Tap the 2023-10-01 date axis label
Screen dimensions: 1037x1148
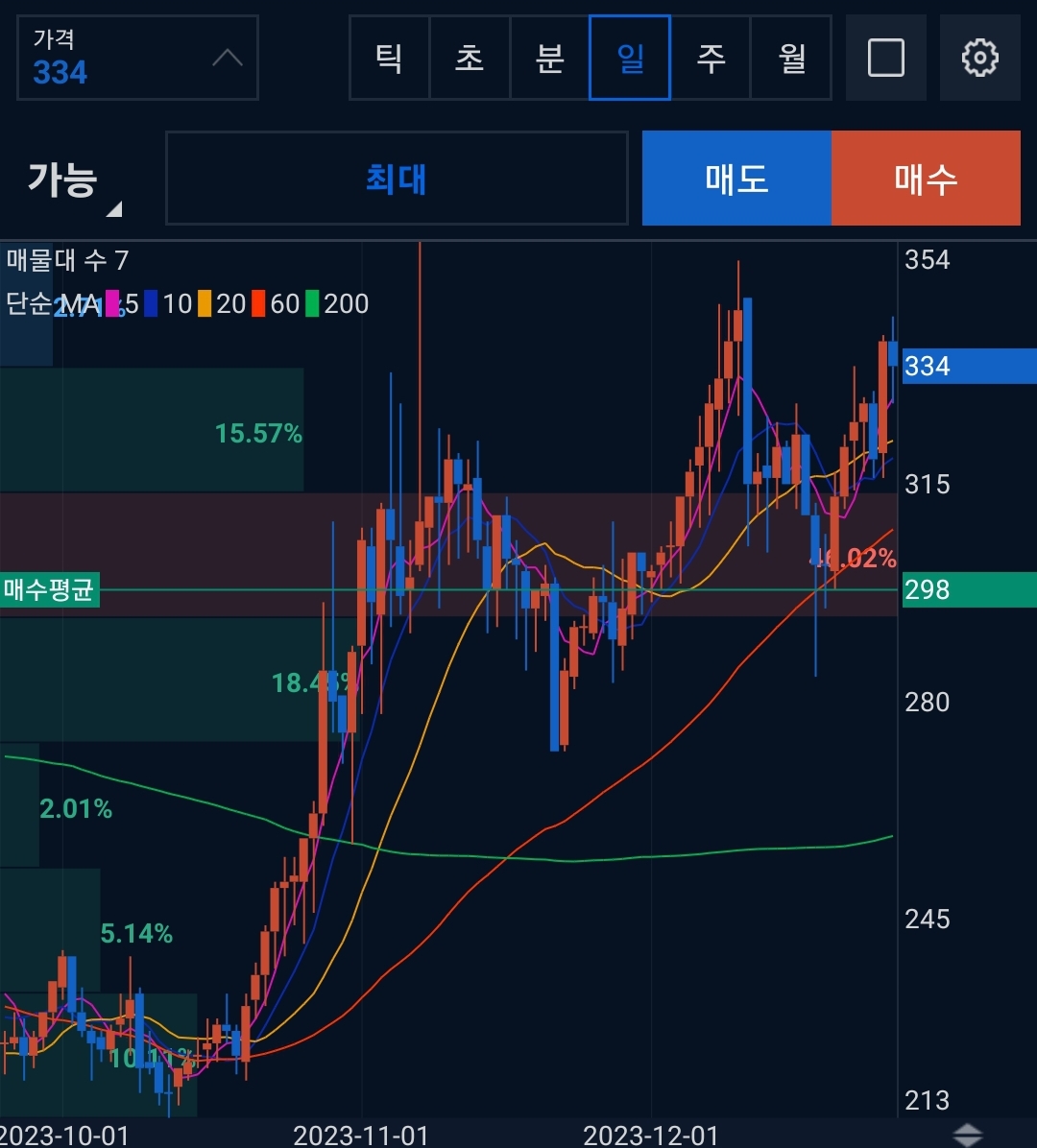(64, 1135)
